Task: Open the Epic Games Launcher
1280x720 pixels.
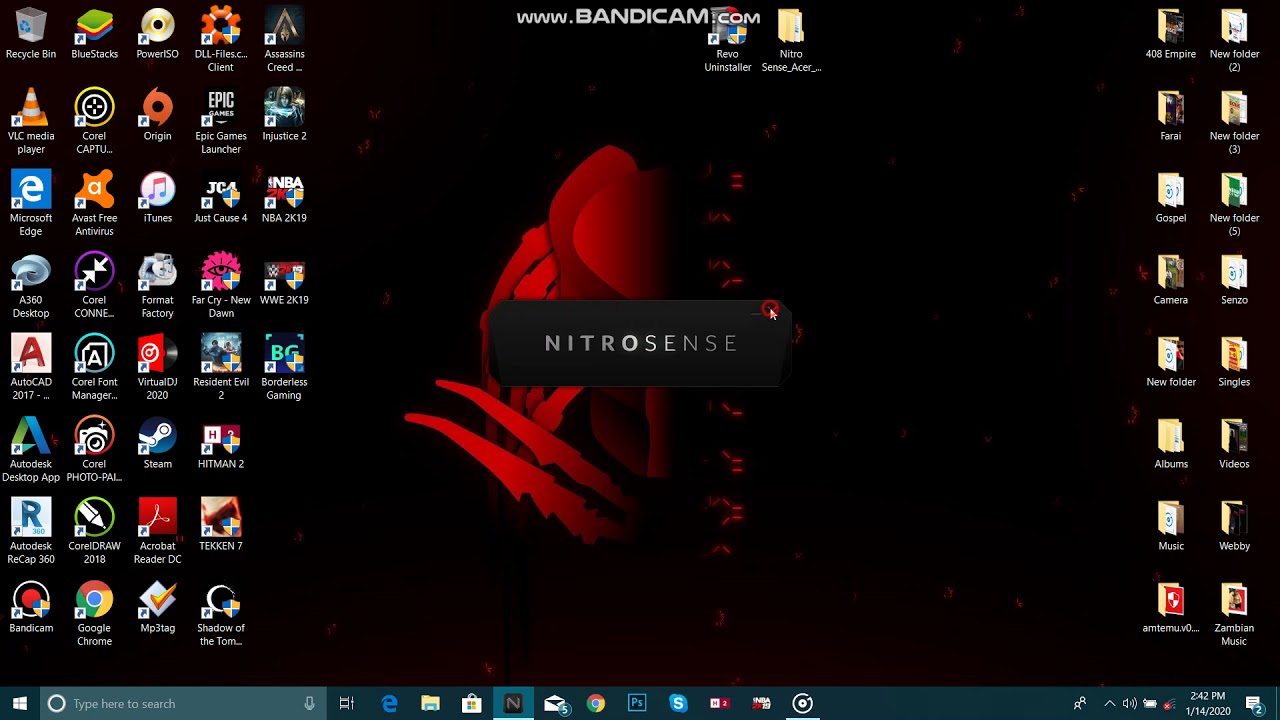Action: point(221,122)
